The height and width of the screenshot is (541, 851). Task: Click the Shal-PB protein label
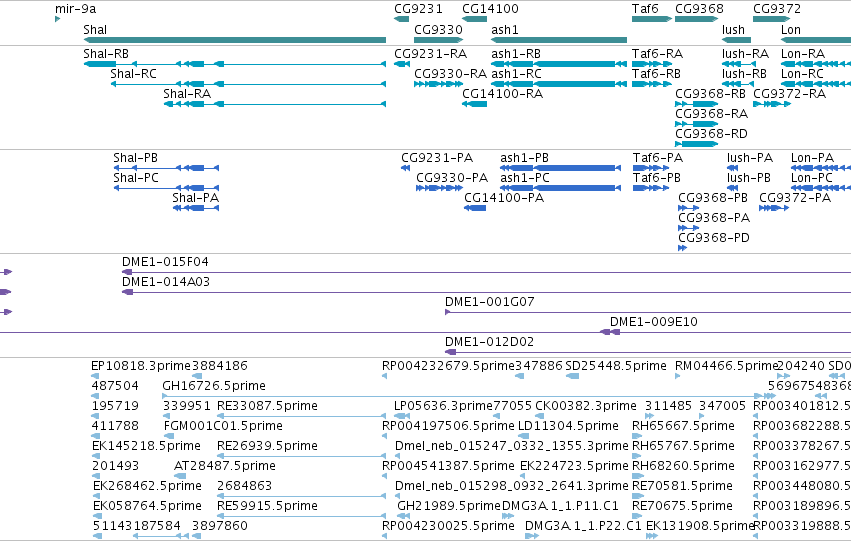pos(135,158)
